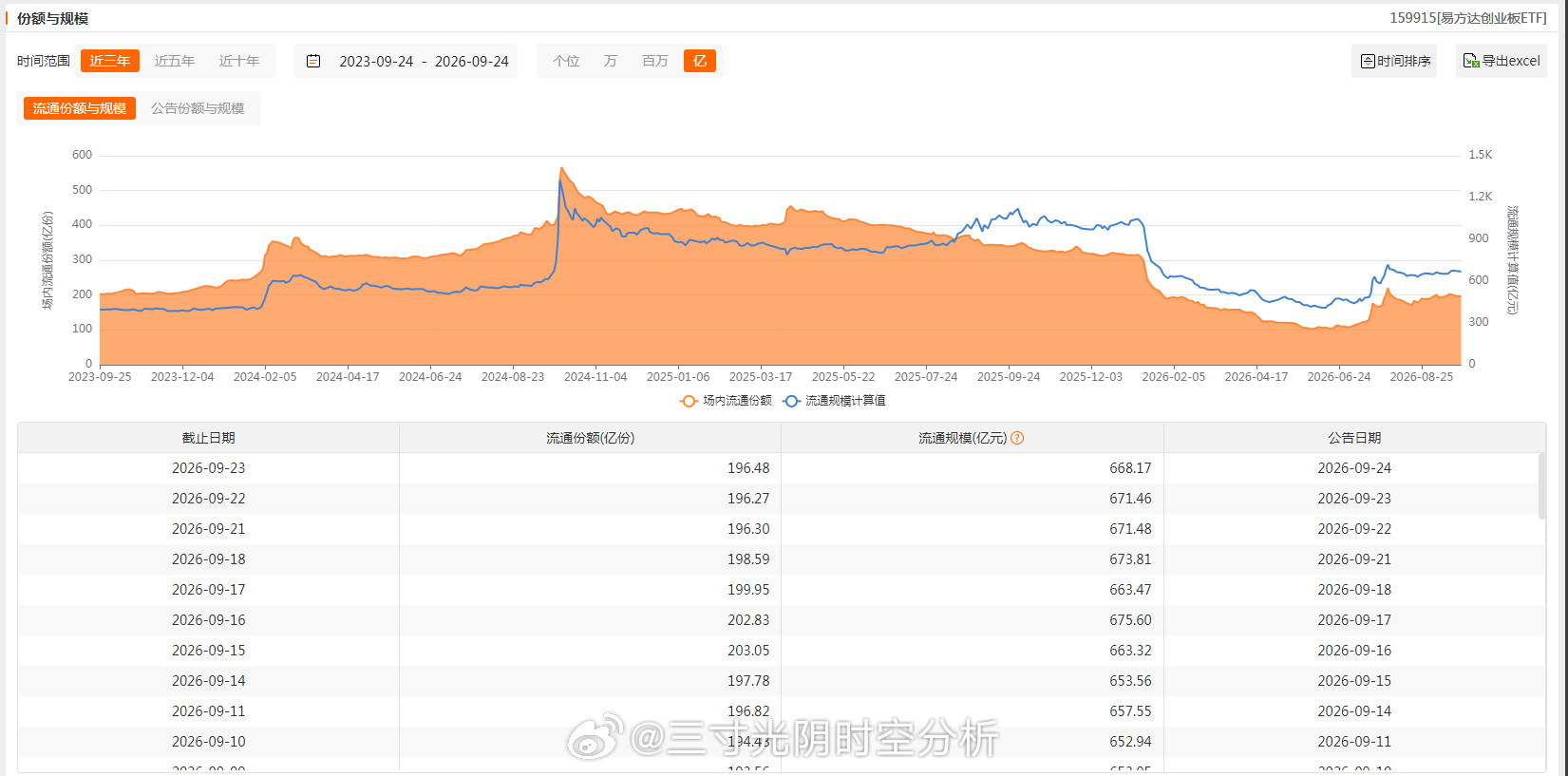The image size is (1568, 776).
Task: Click the 671.46 scale value cell
Action: pos(973,499)
